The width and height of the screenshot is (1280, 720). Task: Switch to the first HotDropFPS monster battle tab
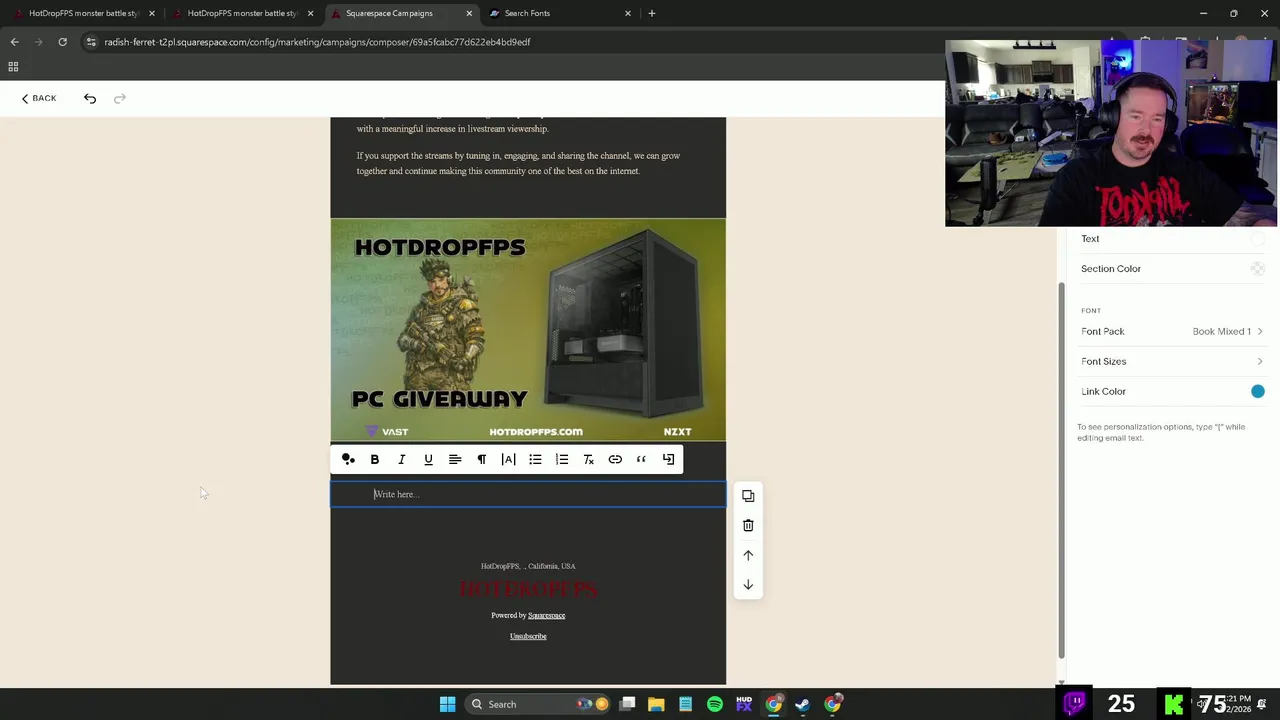(83, 13)
